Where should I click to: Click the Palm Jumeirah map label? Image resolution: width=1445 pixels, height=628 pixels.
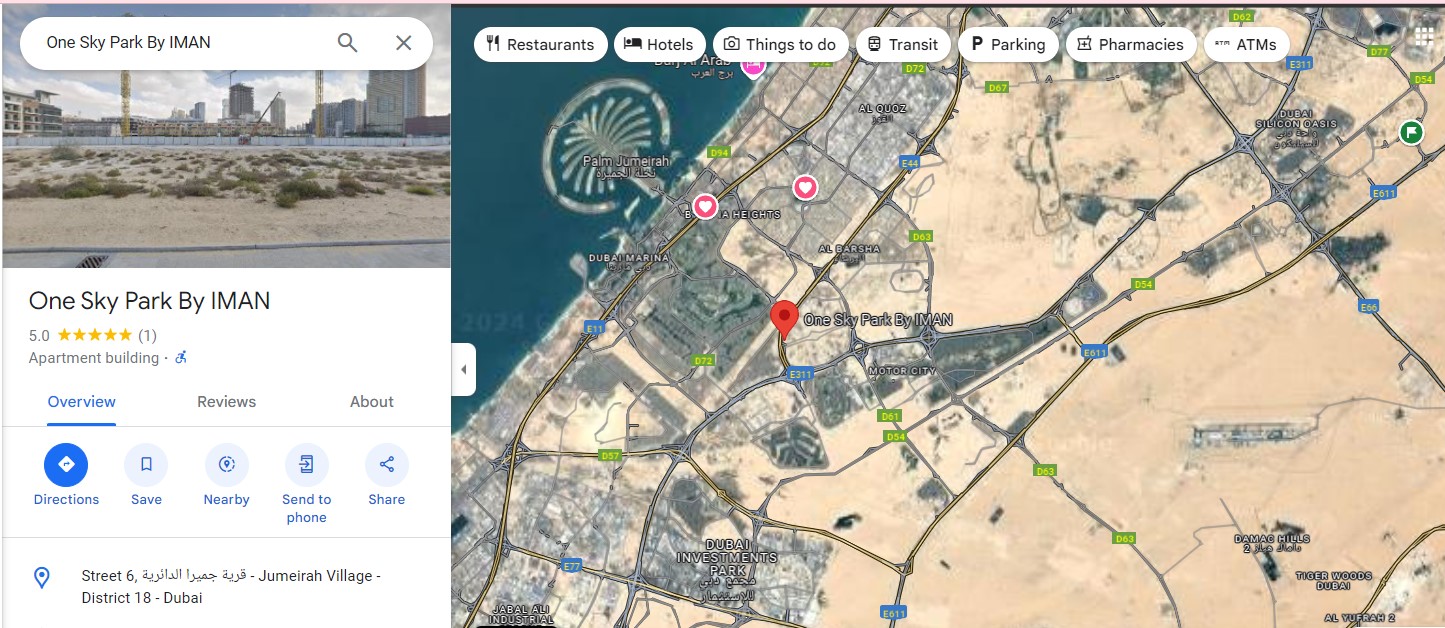pos(626,166)
